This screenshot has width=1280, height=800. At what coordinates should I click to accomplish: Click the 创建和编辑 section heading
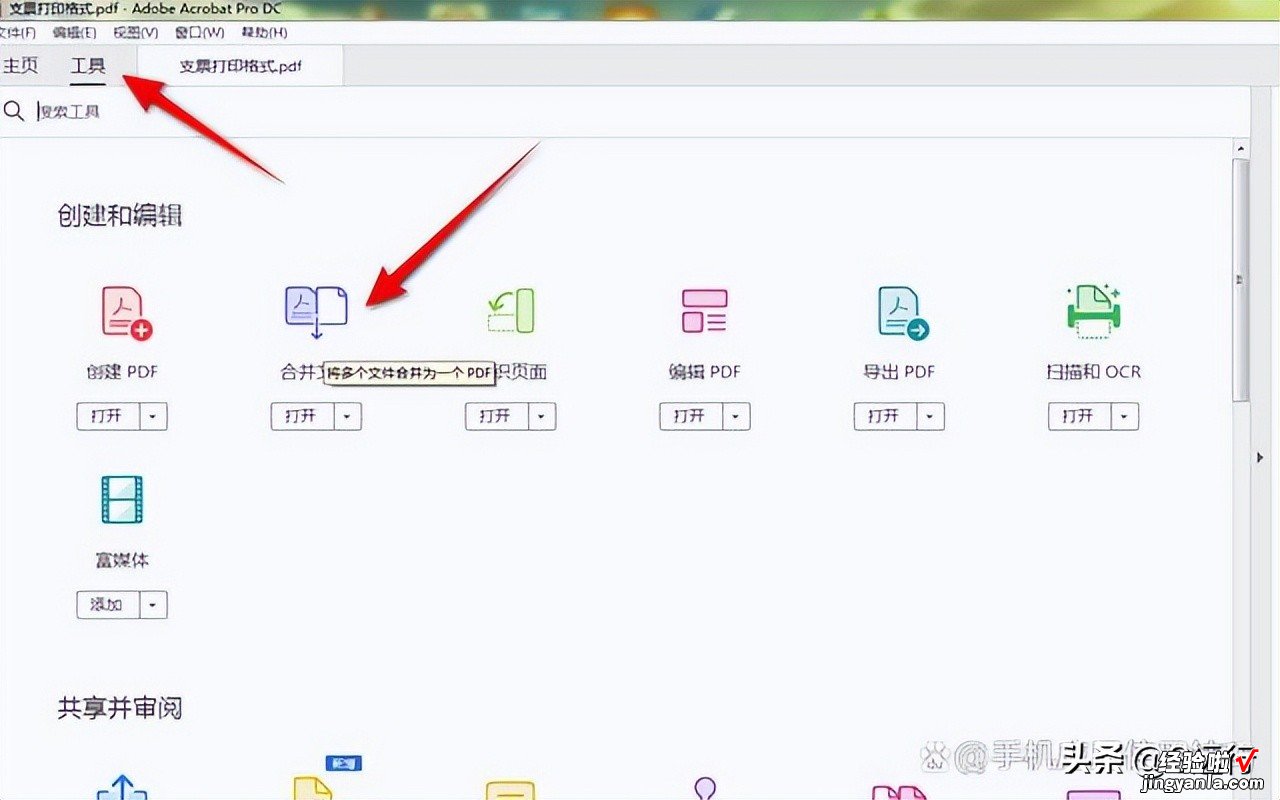click(x=120, y=215)
